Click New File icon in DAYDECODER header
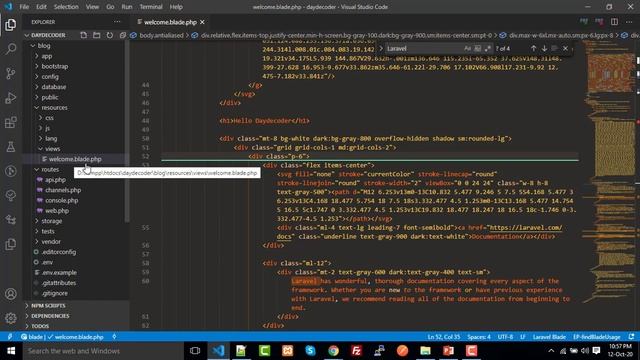Viewport: 640px width, 360px height. 84,35
